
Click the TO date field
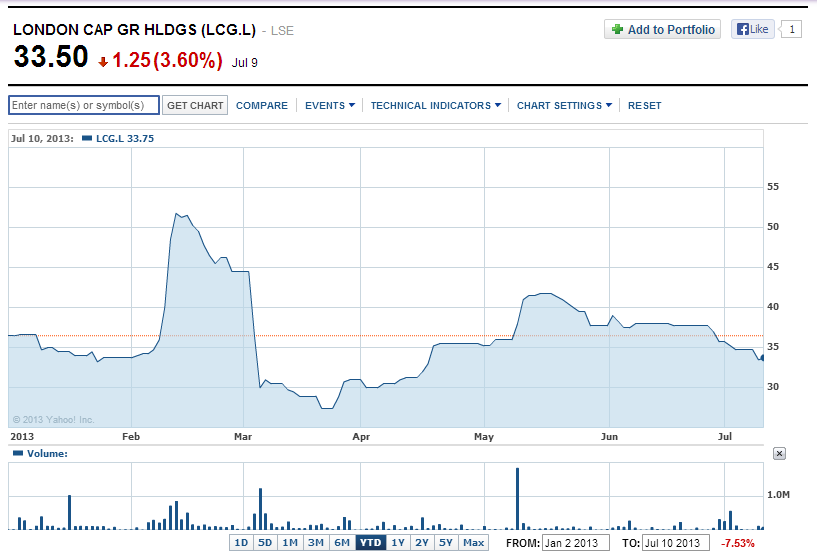[x=676, y=543]
